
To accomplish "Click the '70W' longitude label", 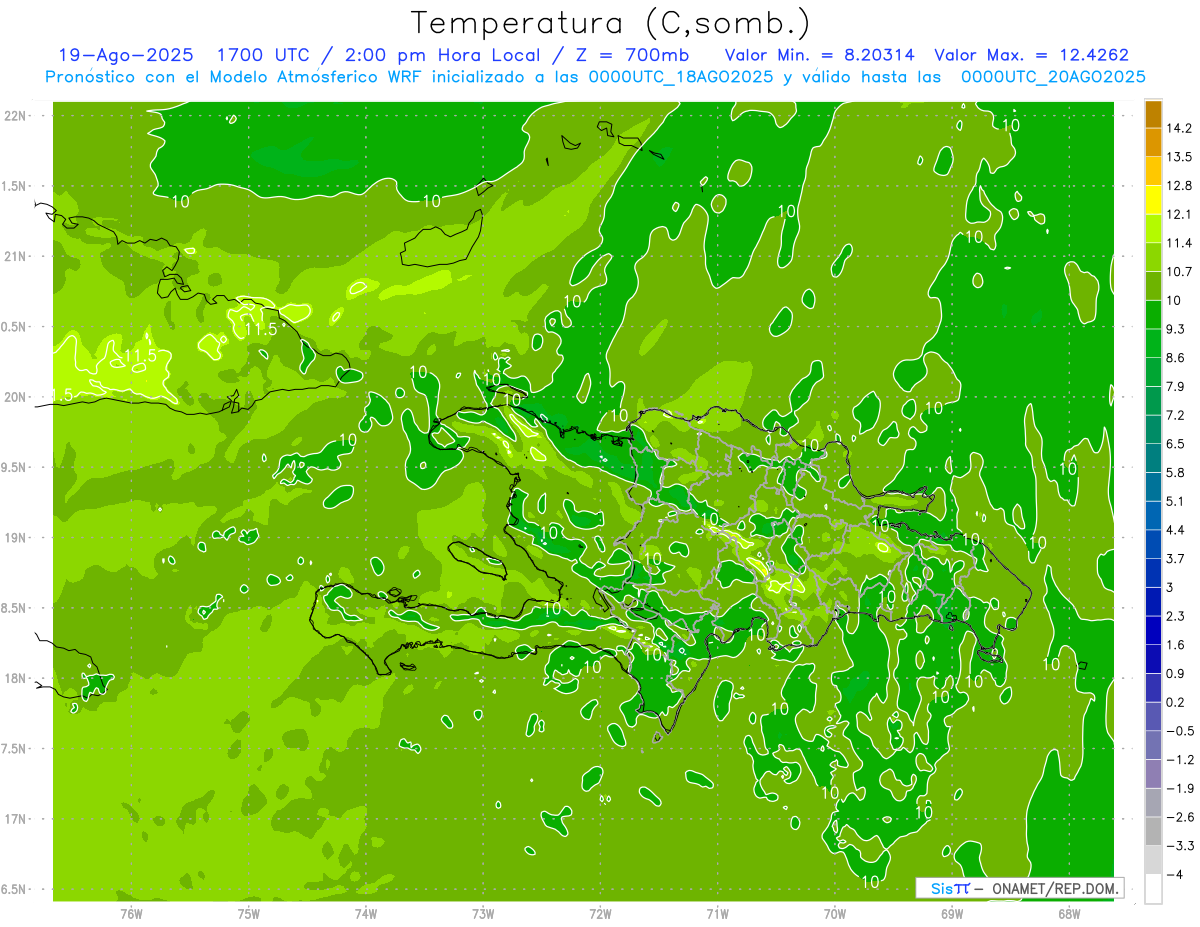I will coord(835,913).
